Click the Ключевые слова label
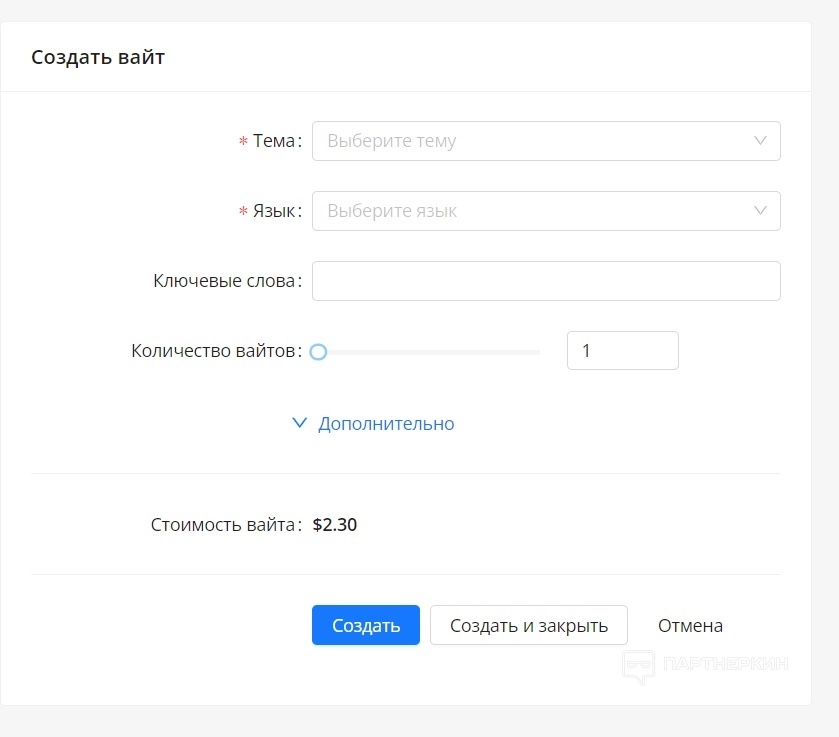Screen dimensions: 839x737 (x=225, y=281)
